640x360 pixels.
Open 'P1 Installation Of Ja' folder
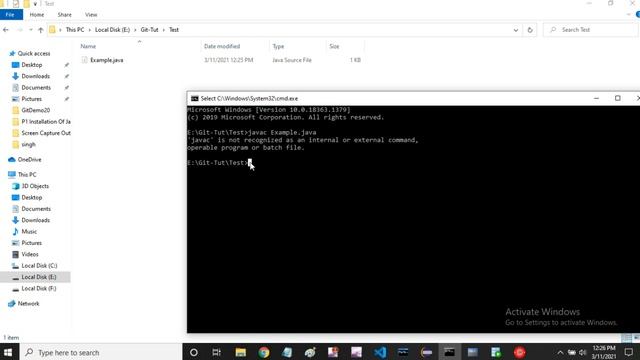[46, 122]
